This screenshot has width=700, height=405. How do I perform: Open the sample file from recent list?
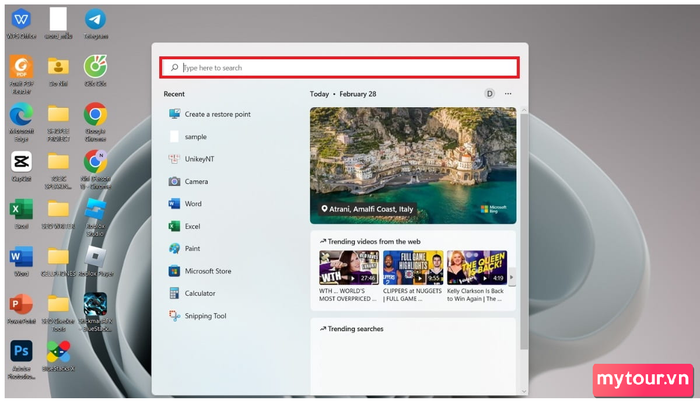(x=188, y=137)
